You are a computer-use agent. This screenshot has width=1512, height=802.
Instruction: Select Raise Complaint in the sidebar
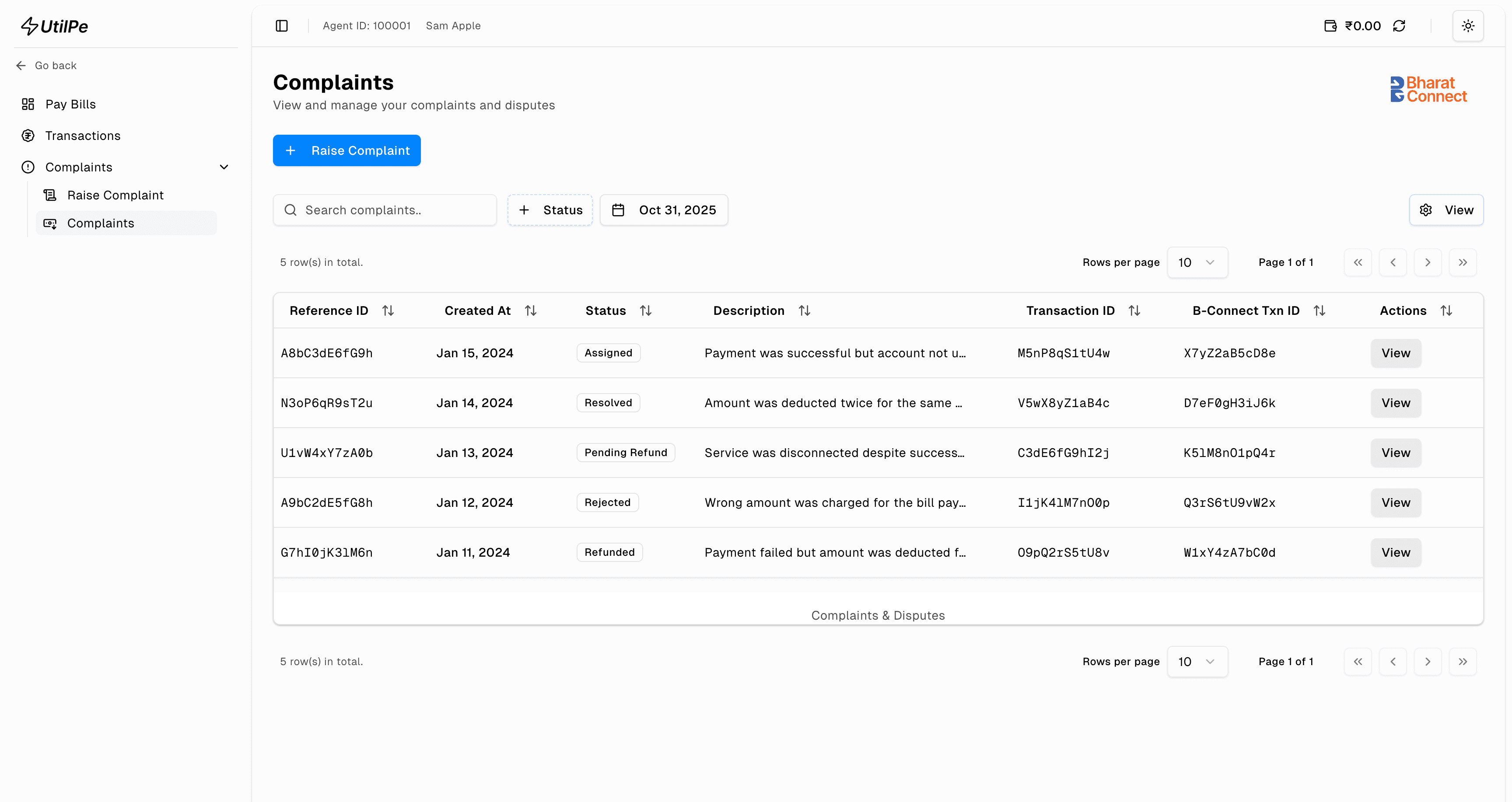pyautogui.click(x=115, y=195)
